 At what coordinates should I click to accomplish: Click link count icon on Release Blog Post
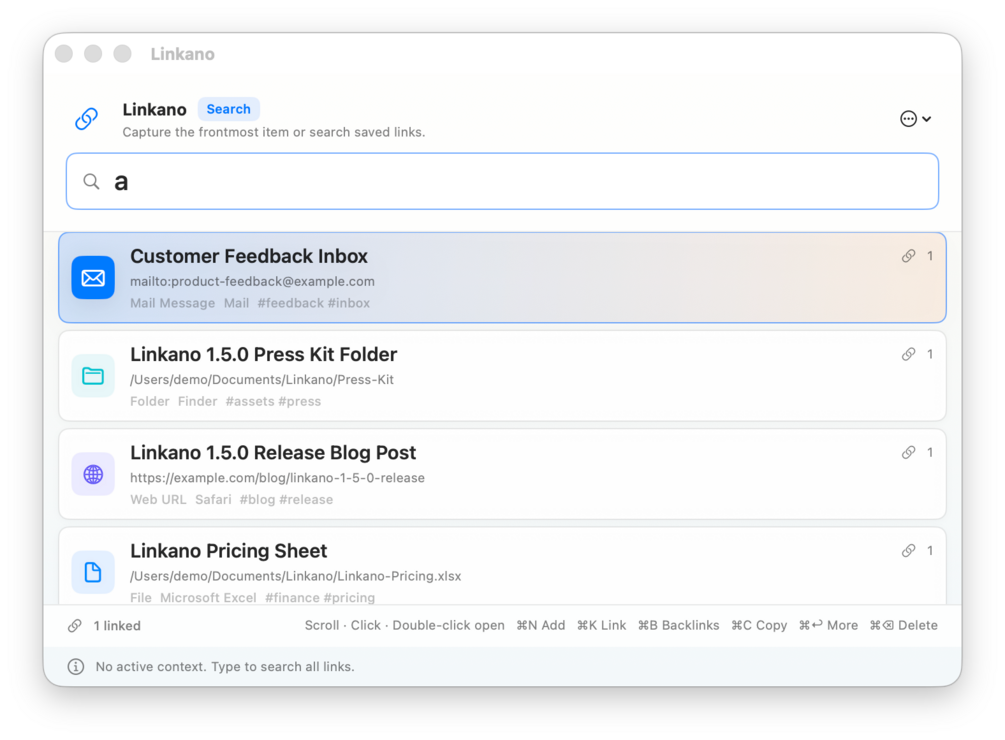click(908, 452)
